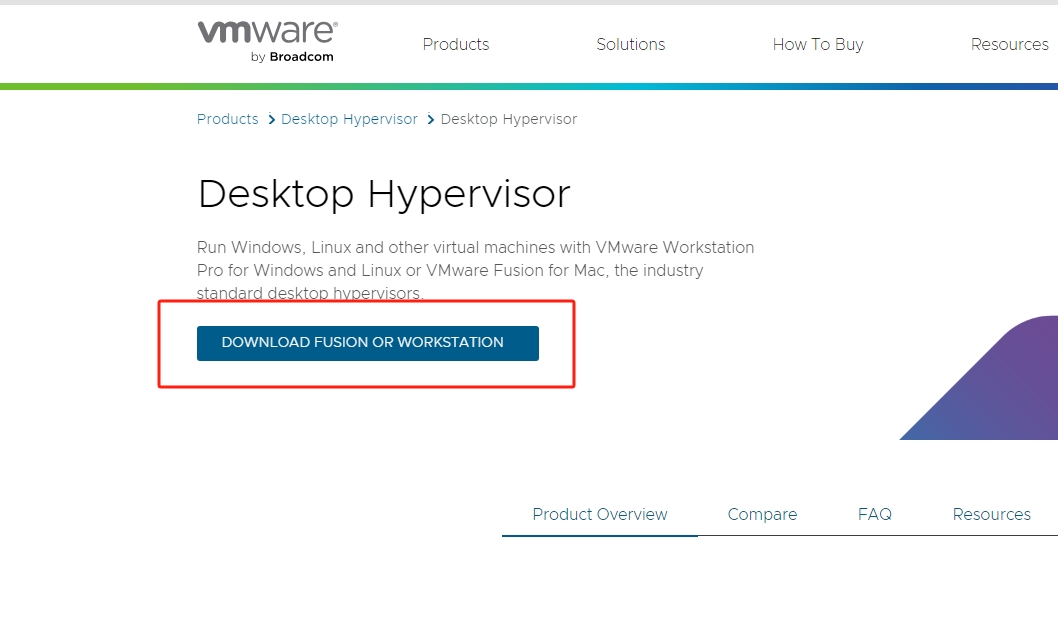Select the Product Overview tab
Image resolution: width=1058 pixels, height=620 pixels.
(600, 515)
